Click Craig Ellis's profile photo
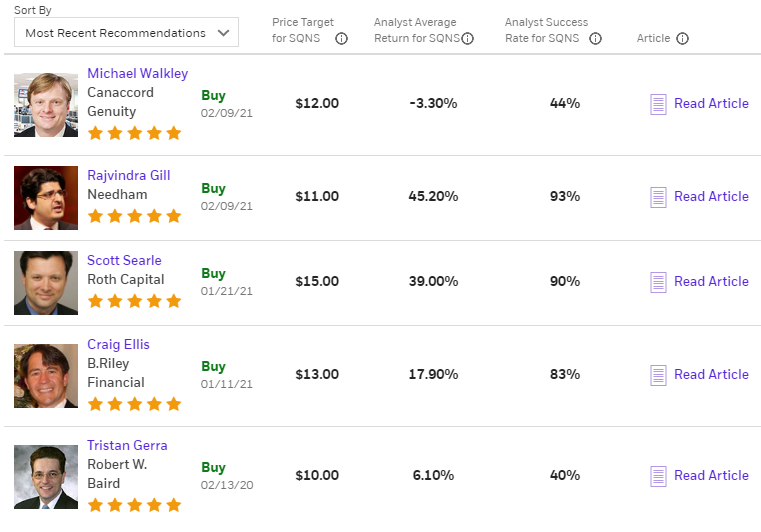Viewport: 761px width, 532px height. [x=46, y=375]
